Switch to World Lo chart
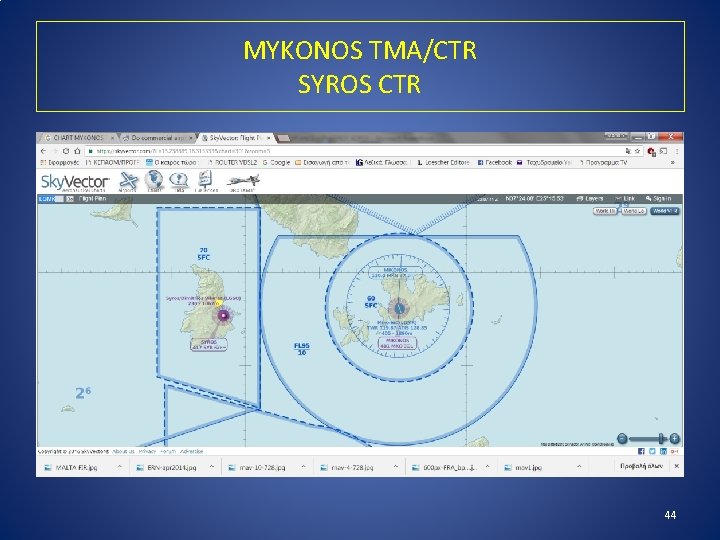720x540 pixels. [x=634, y=211]
